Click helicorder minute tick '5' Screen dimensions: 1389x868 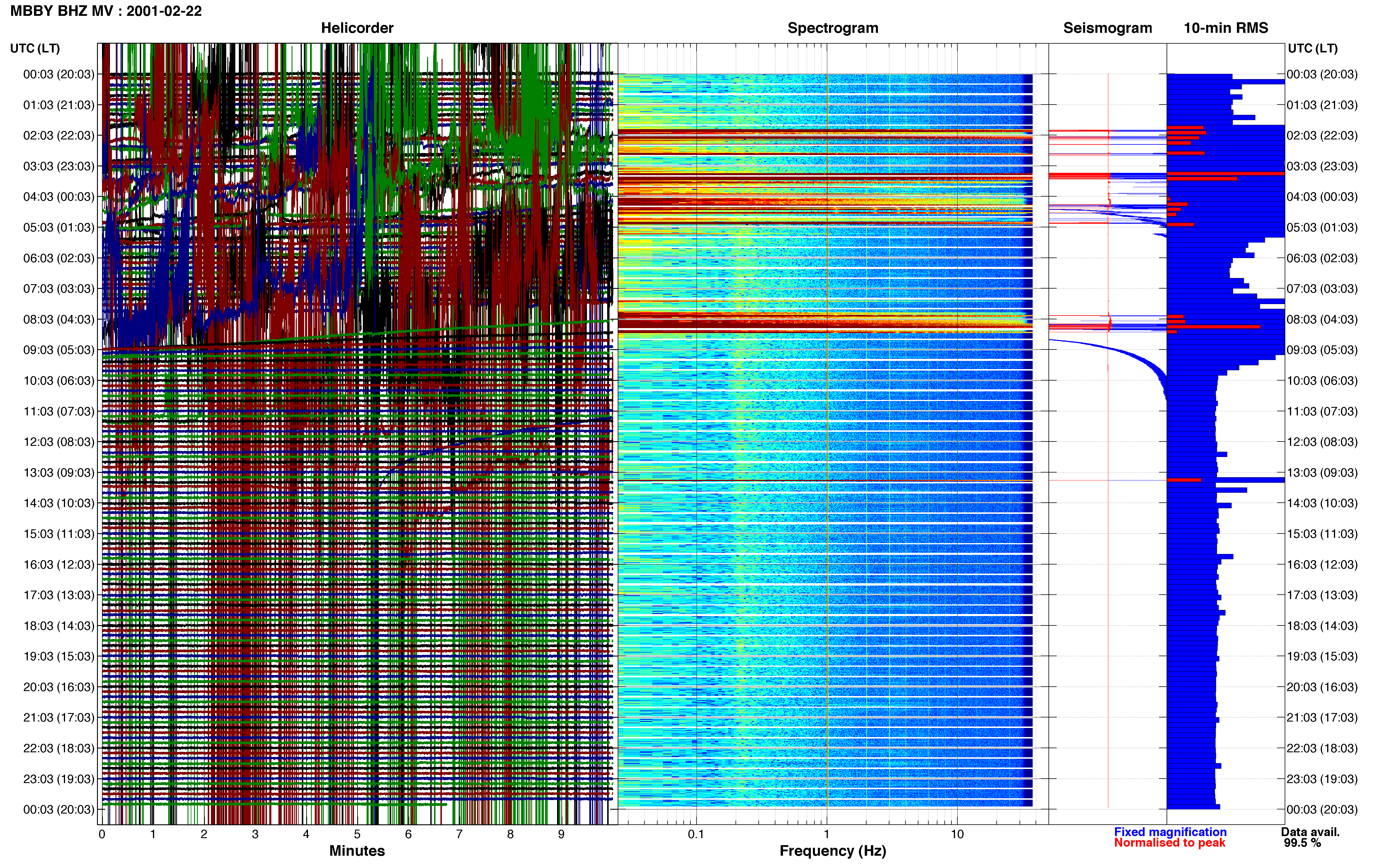point(357,835)
